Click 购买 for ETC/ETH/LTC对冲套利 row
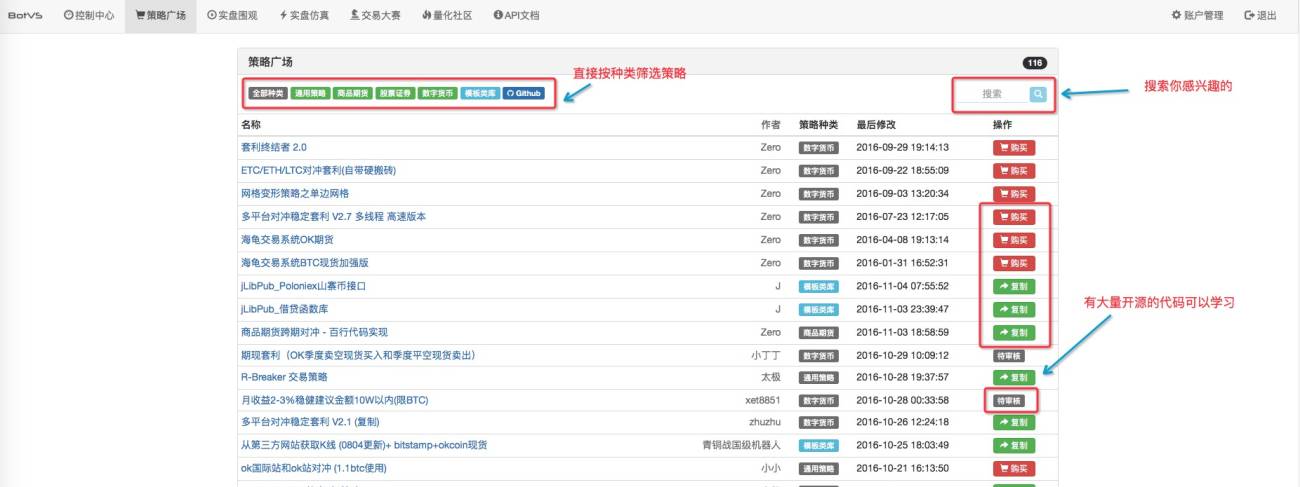Viewport: 1300px width, 487px height. click(1013, 170)
